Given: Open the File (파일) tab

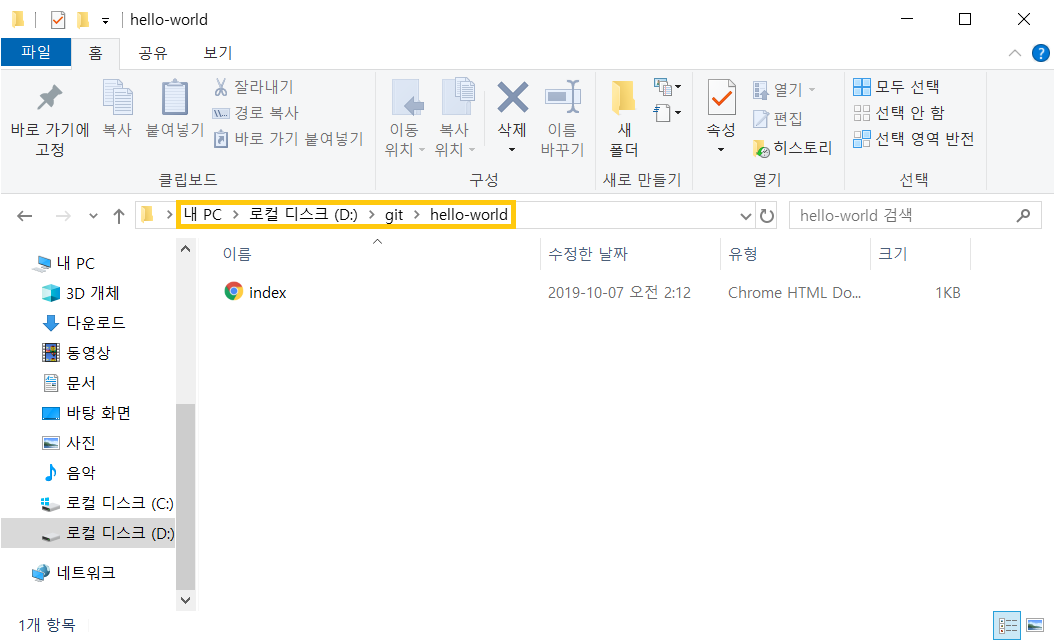Looking at the screenshot, I should pyautogui.click(x=36, y=52).
